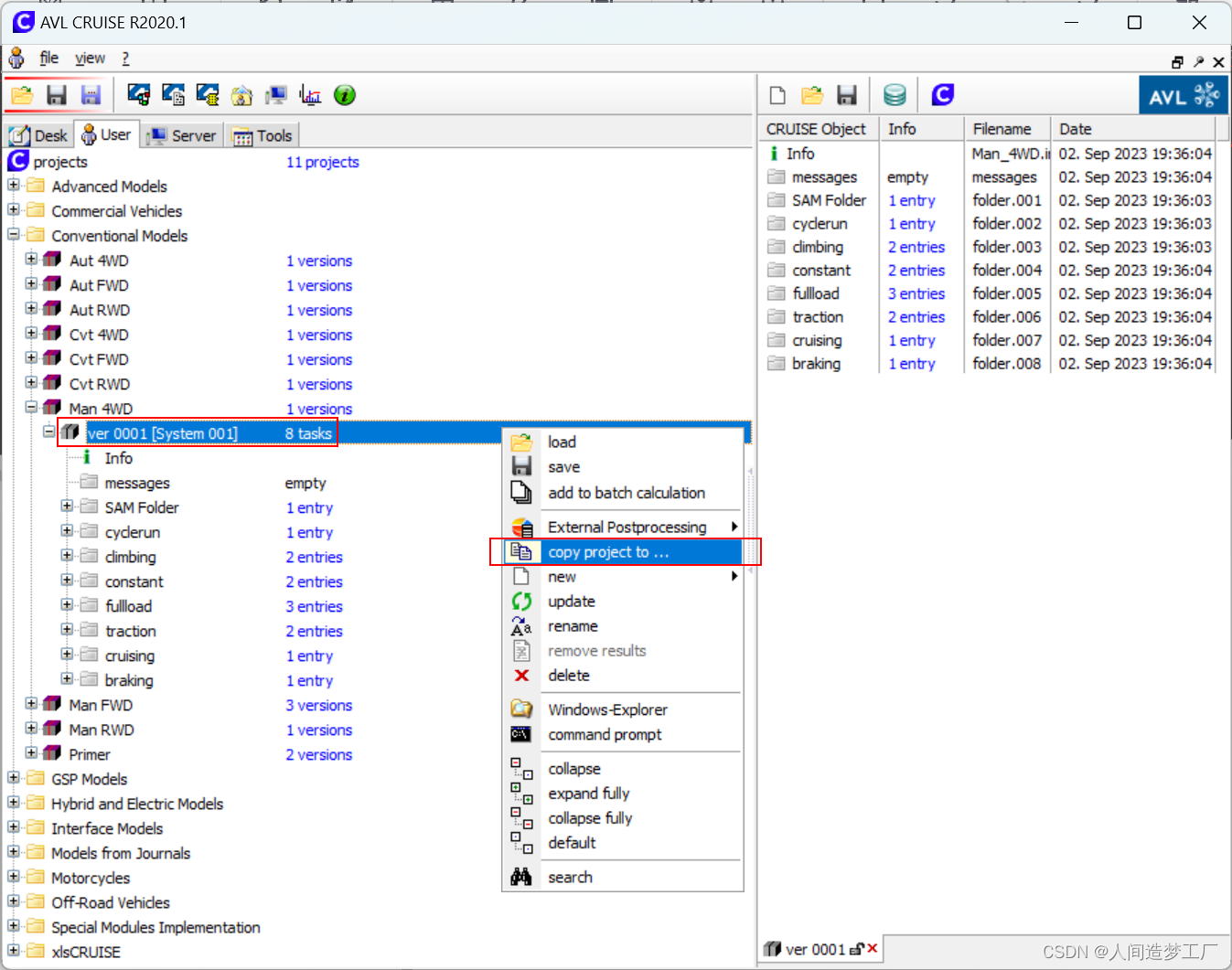1232x970 pixels.
Task: Switch to the Tools tab
Action: tap(262, 135)
